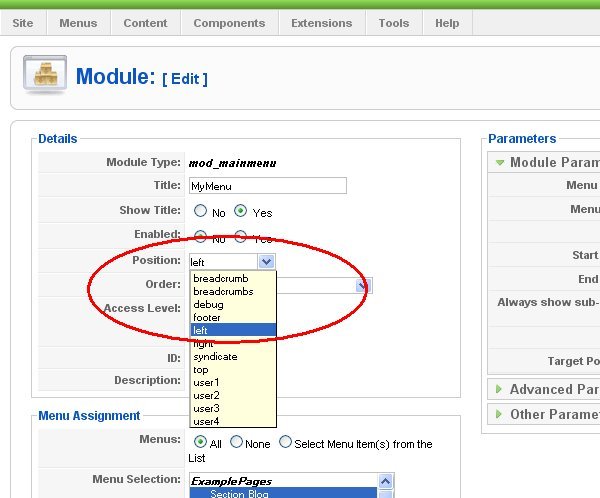Set Enabled to Yes
The height and width of the screenshot is (498, 600).
pyautogui.click(x=241, y=237)
